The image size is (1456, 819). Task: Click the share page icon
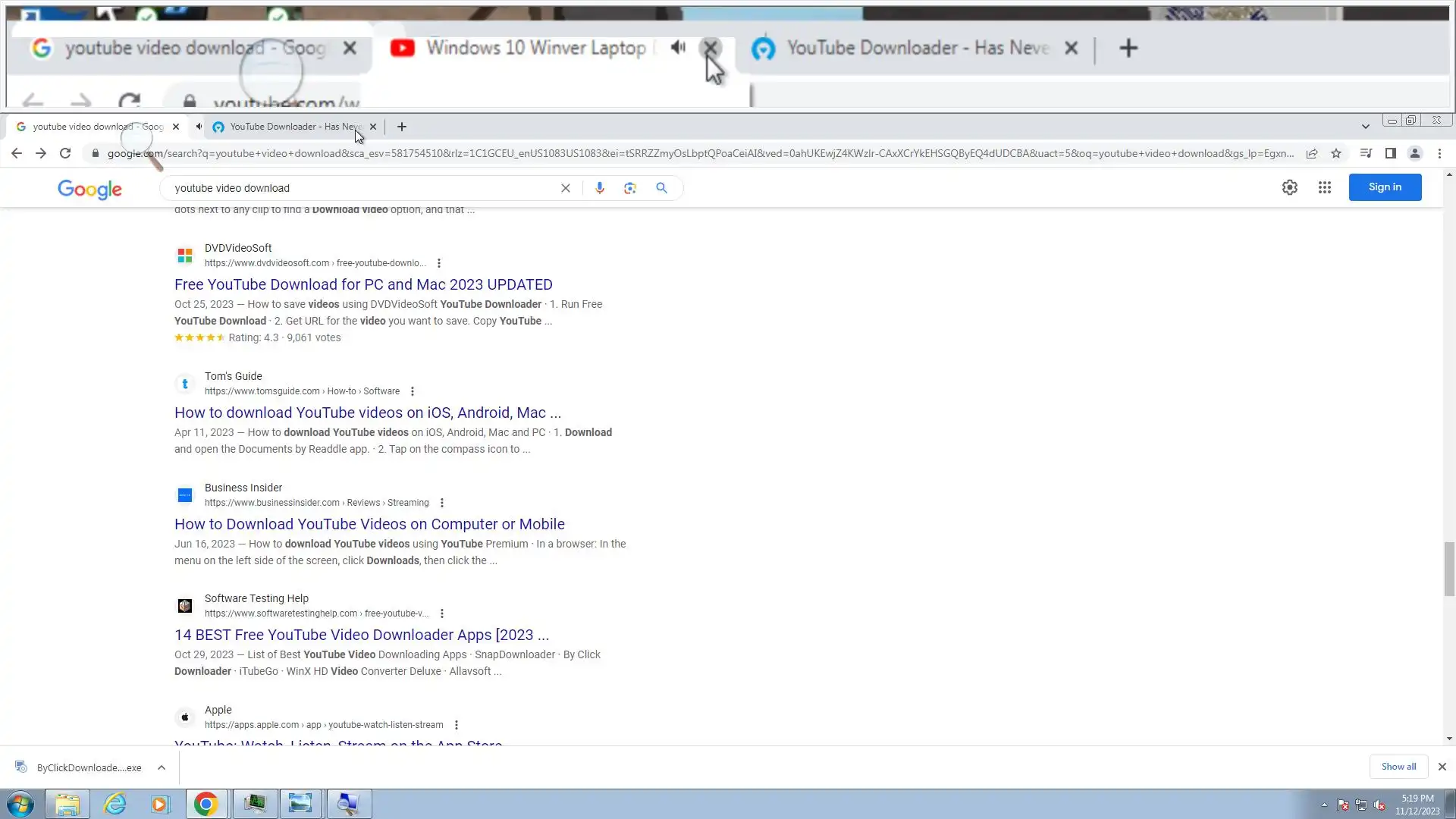point(1311,153)
